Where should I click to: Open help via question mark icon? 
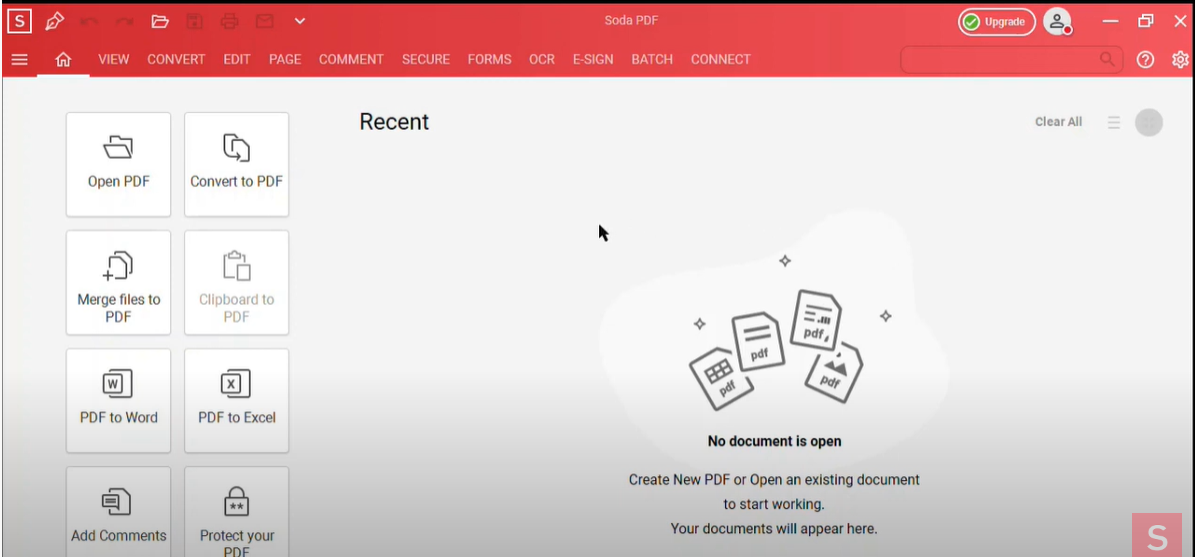[1145, 59]
